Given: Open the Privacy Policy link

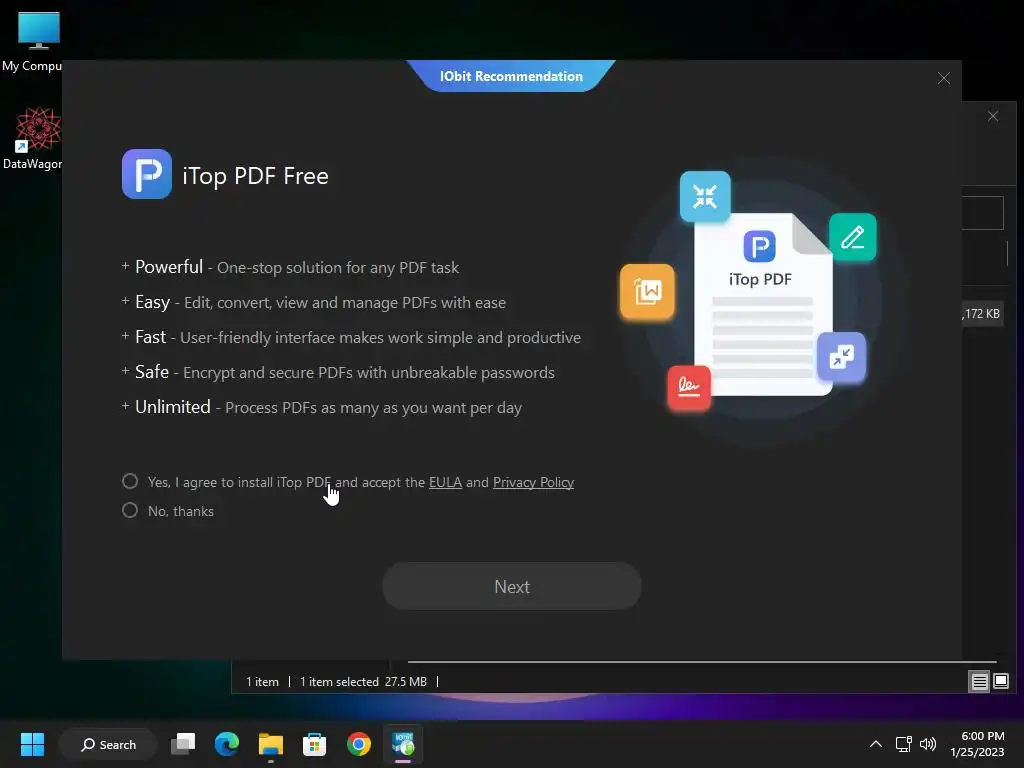Looking at the screenshot, I should [x=533, y=482].
